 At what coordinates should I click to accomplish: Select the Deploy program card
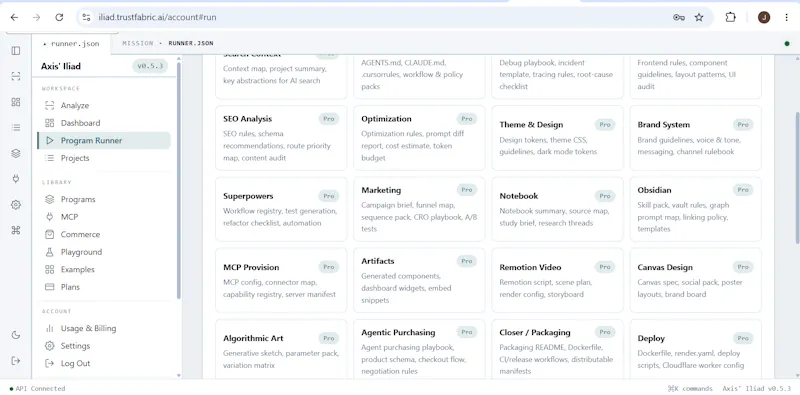695,349
